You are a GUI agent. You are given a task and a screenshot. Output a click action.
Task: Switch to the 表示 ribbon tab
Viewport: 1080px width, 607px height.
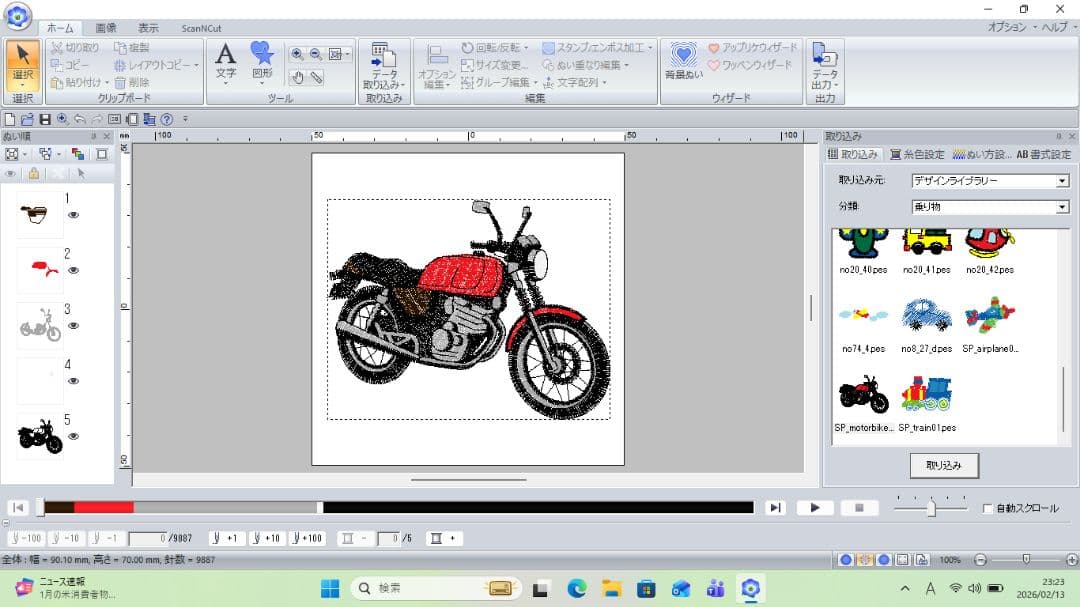point(148,28)
